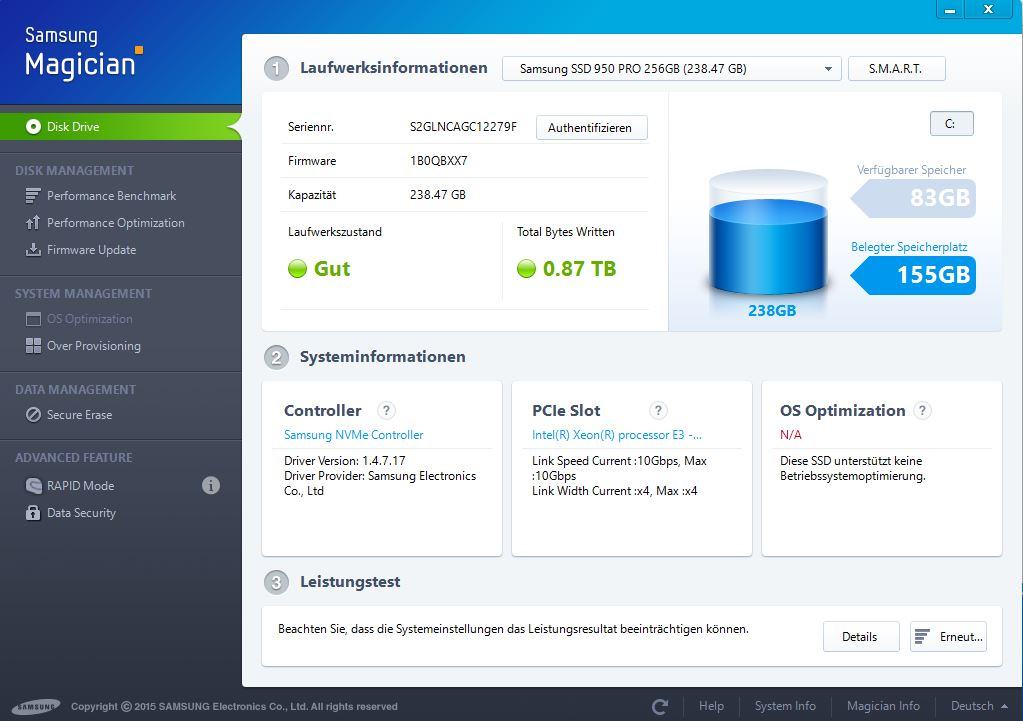Select the C: drive button

point(951,124)
